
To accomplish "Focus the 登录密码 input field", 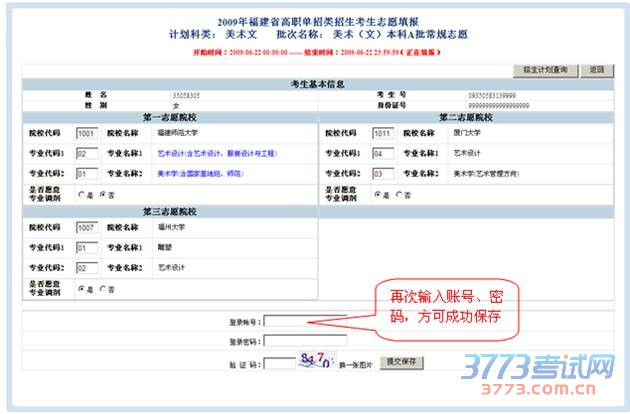I will pyautogui.click(x=305, y=341).
